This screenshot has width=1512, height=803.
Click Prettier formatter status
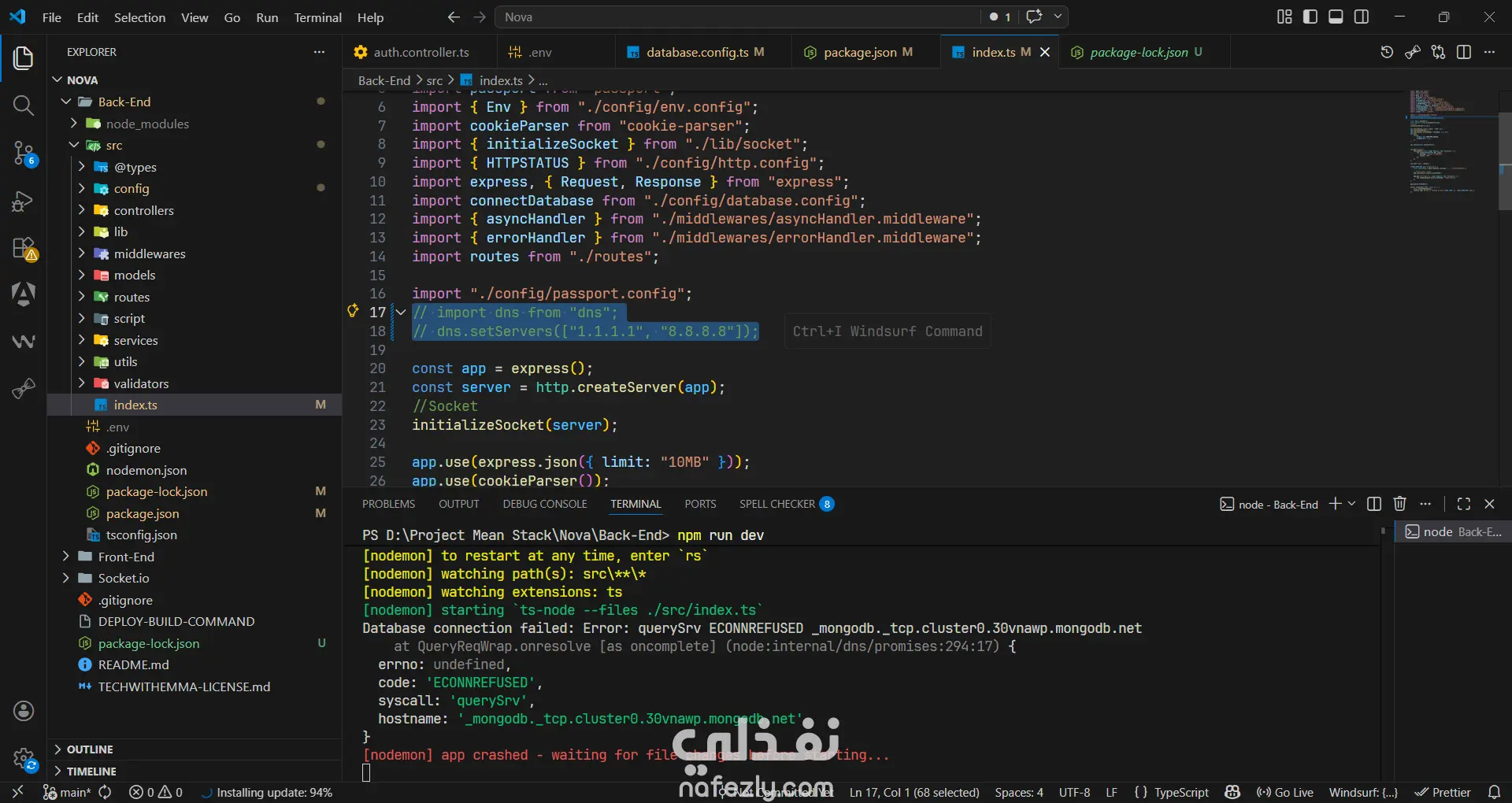point(1443,792)
